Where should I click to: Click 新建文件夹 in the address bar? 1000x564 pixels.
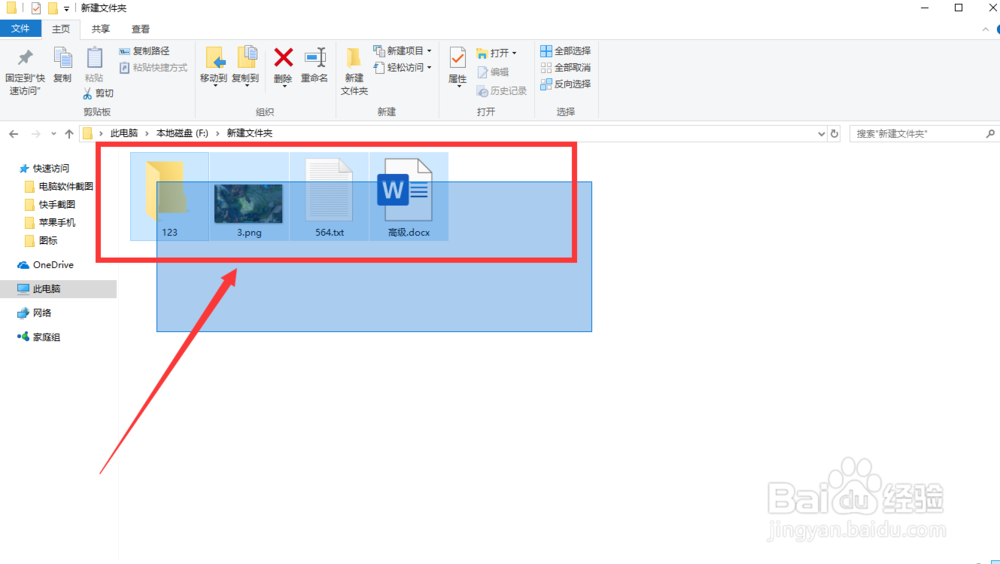click(x=249, y=133)
